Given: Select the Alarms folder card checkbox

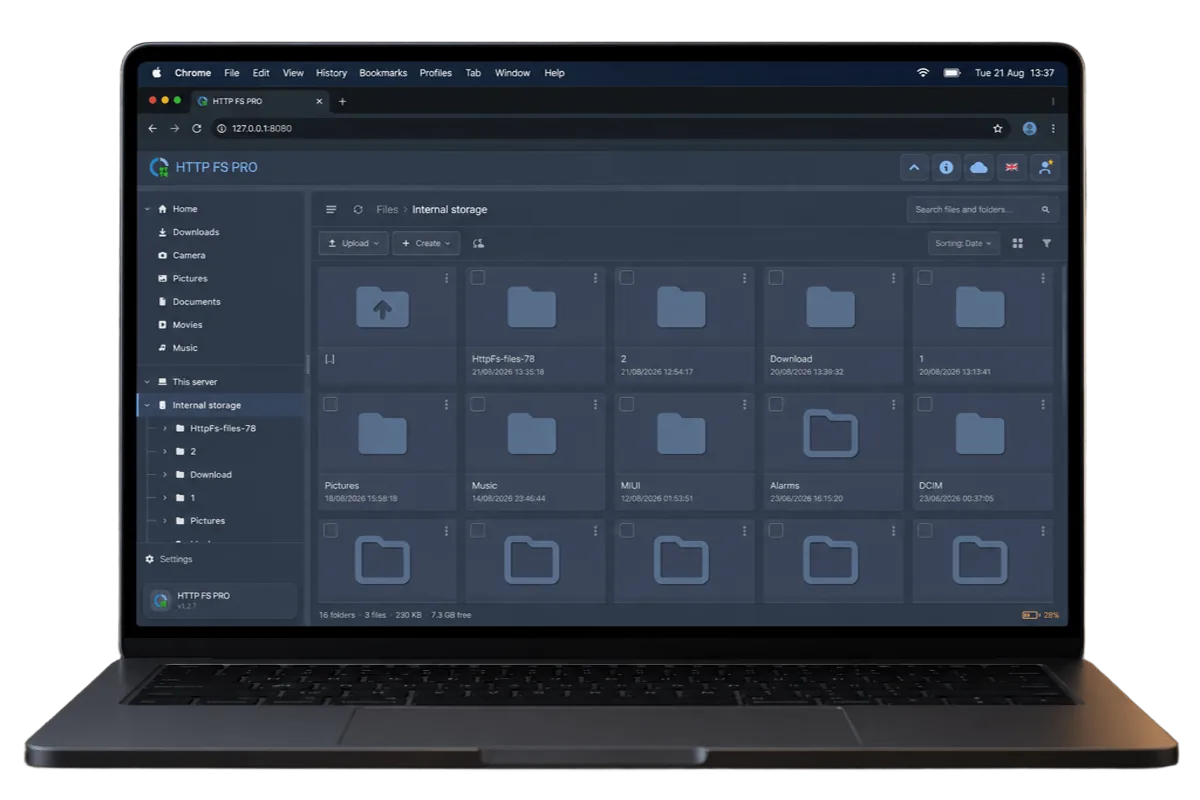Looking at the screenshot, I should click(776, 405).
